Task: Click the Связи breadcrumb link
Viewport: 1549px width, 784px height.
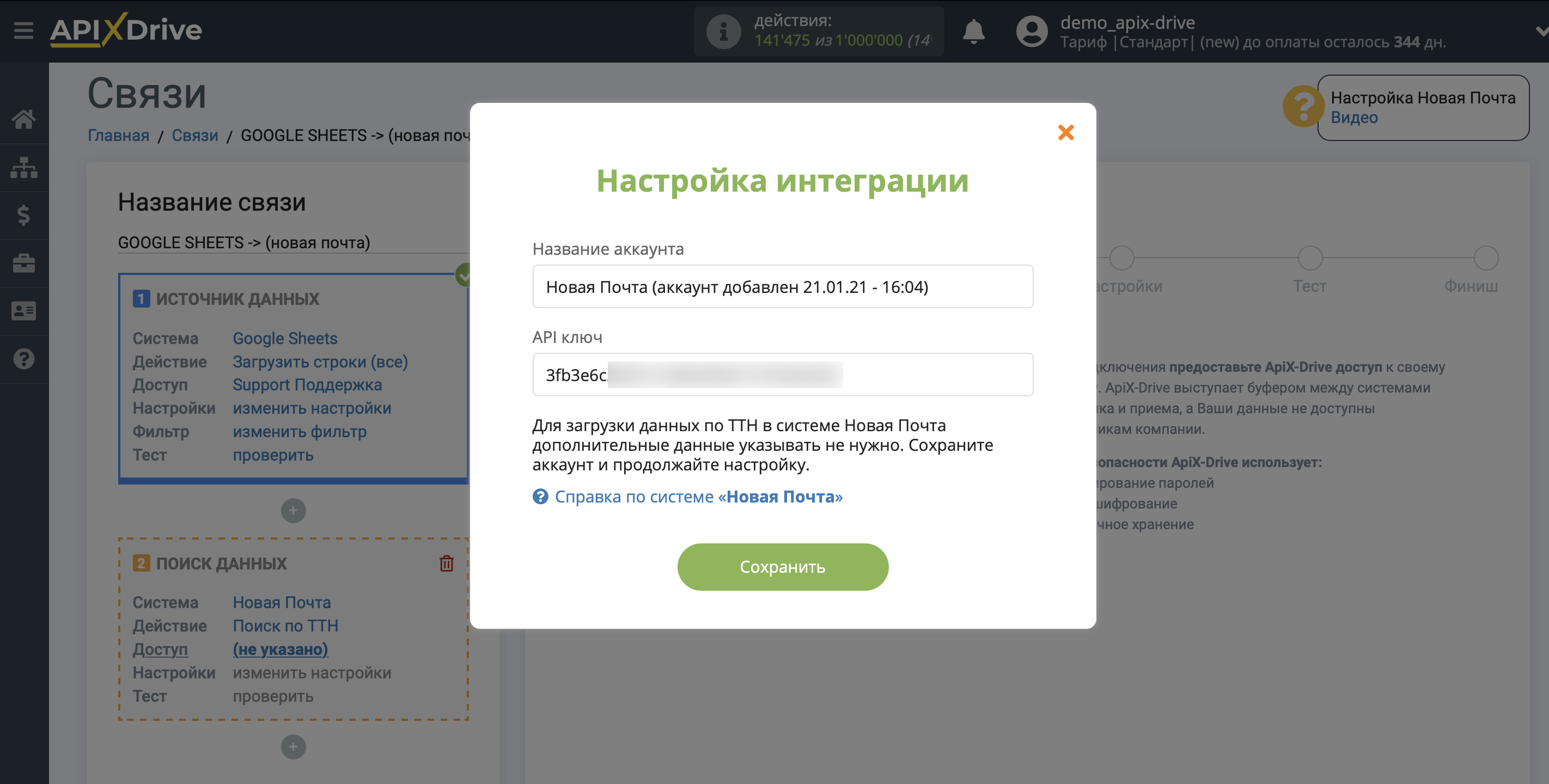Action: 195,136
